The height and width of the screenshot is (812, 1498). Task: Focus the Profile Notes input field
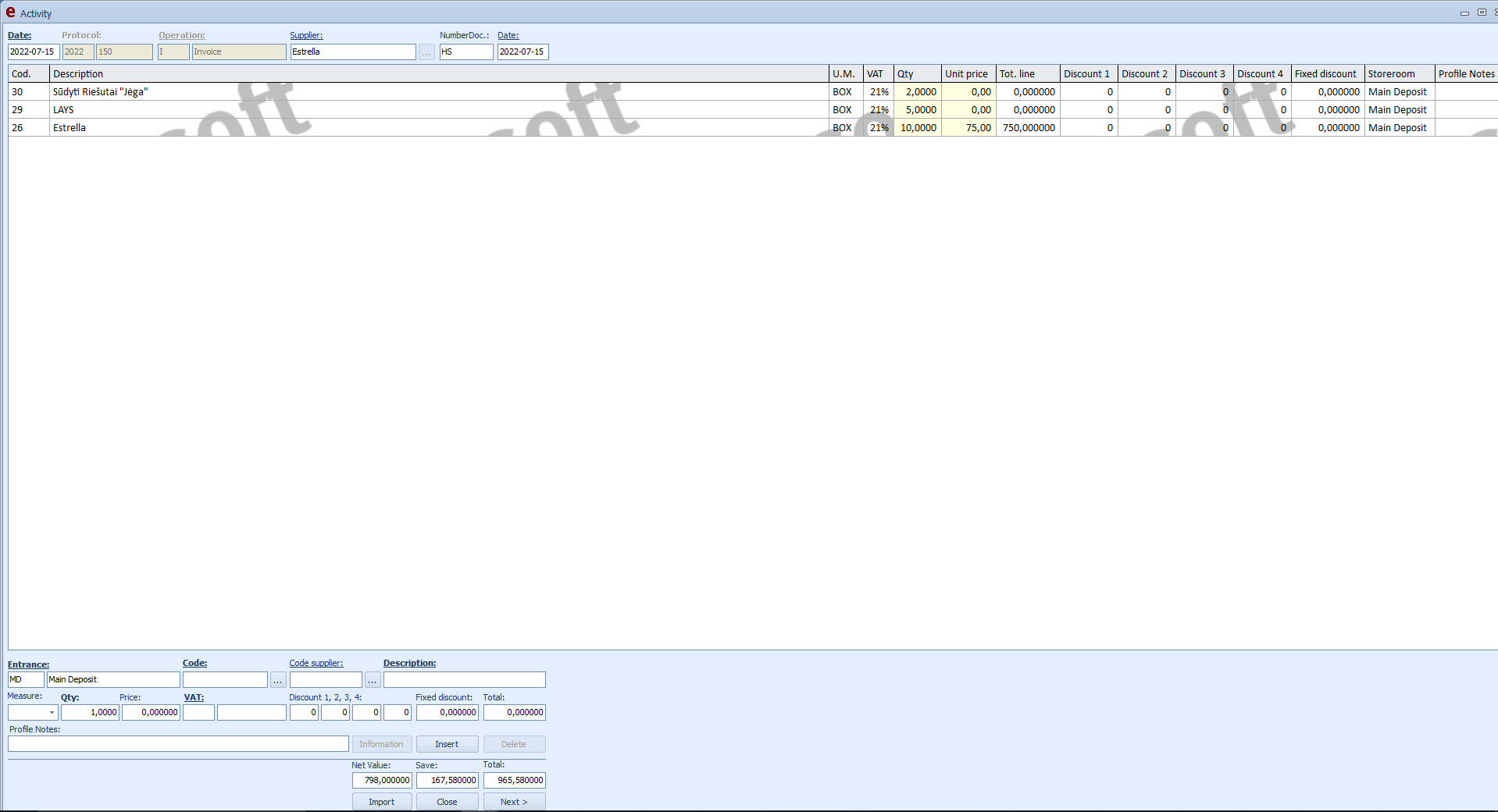(178, 744)
